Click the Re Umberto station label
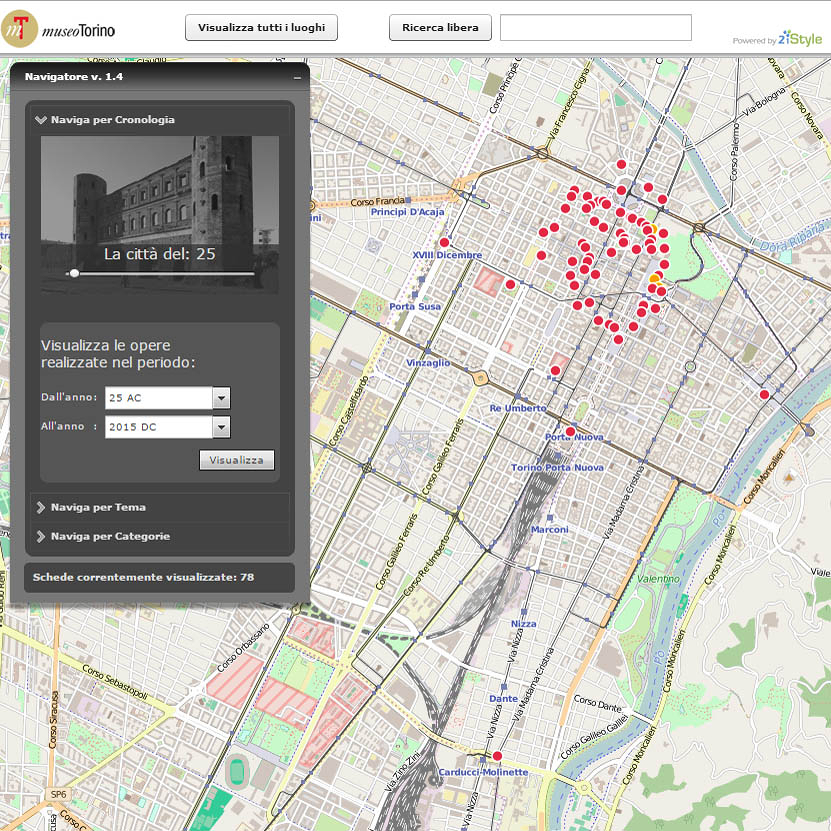Image resolution: width=831 pixels, height=831 pixels. point(518,408)
